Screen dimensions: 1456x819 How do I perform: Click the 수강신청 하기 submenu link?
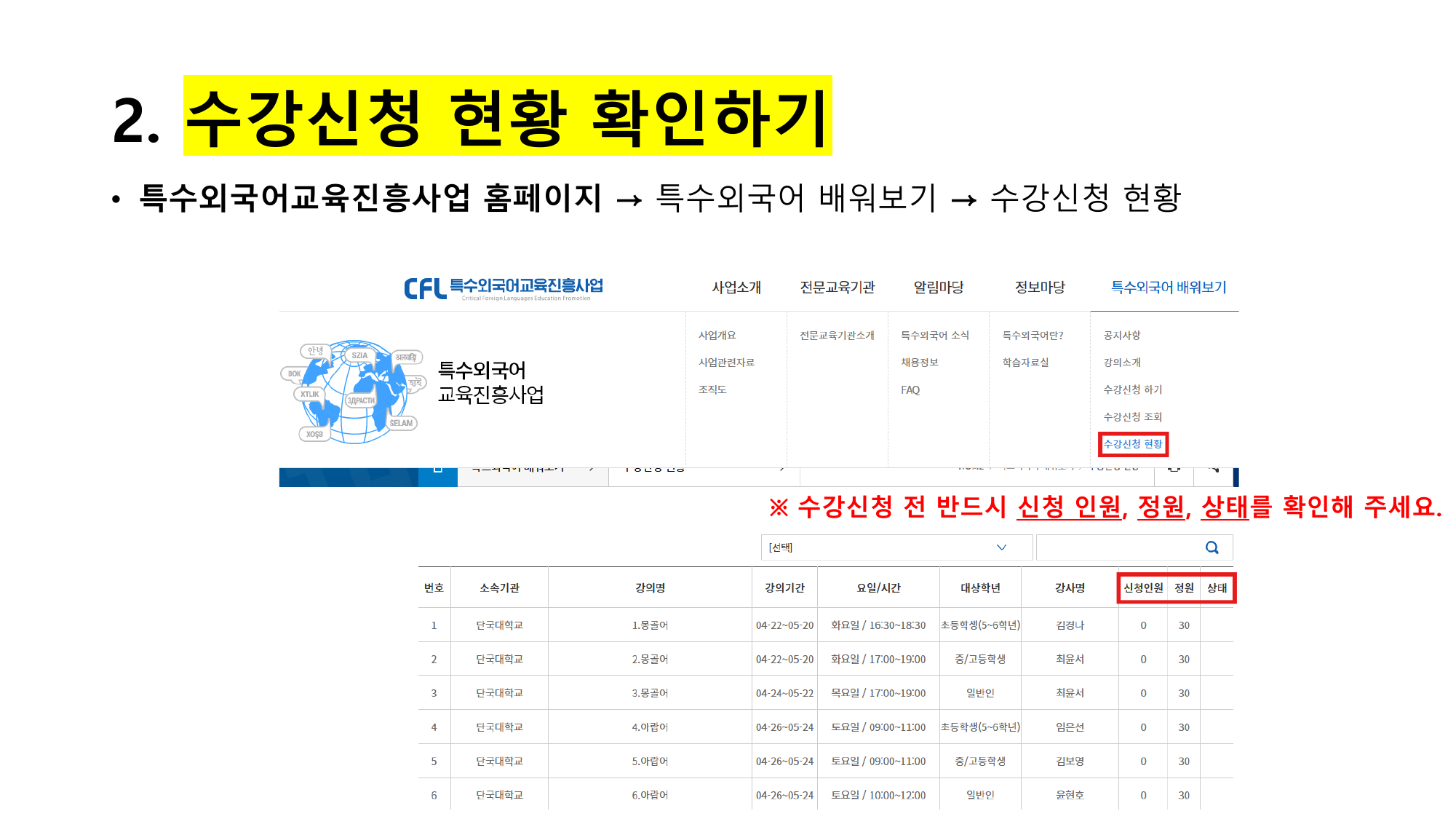[1132, 389]
